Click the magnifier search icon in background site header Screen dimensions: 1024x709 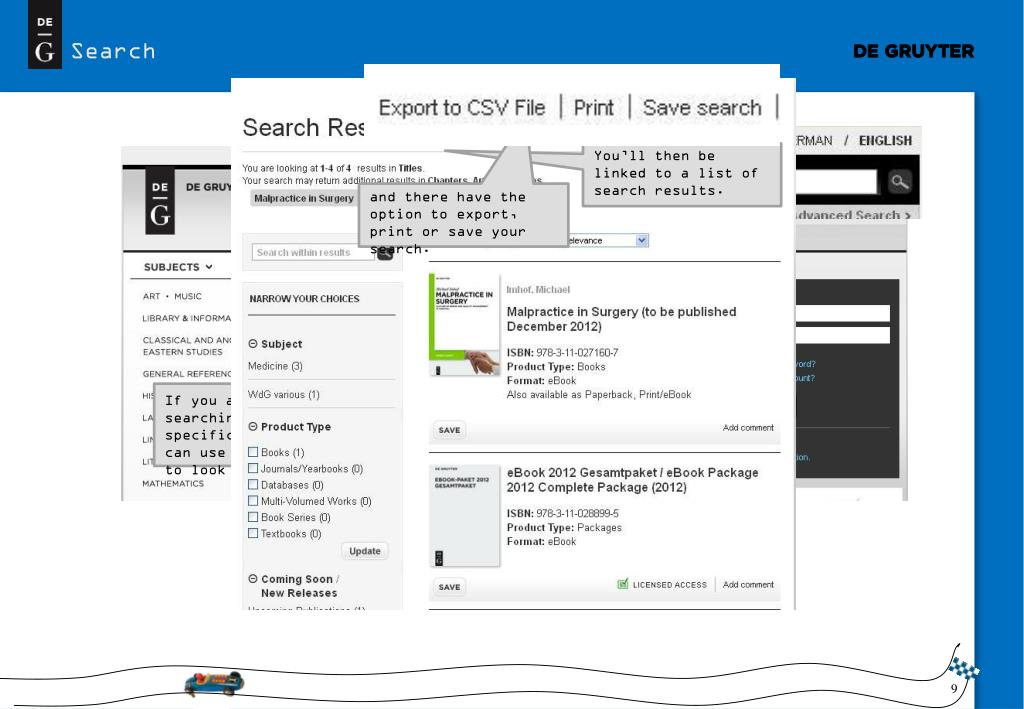[899, 181]
